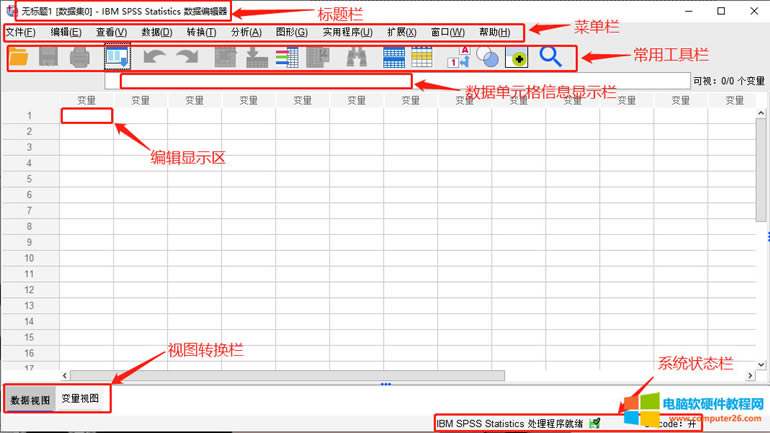Undo the last action via toolbar arrow

(154, 57)
